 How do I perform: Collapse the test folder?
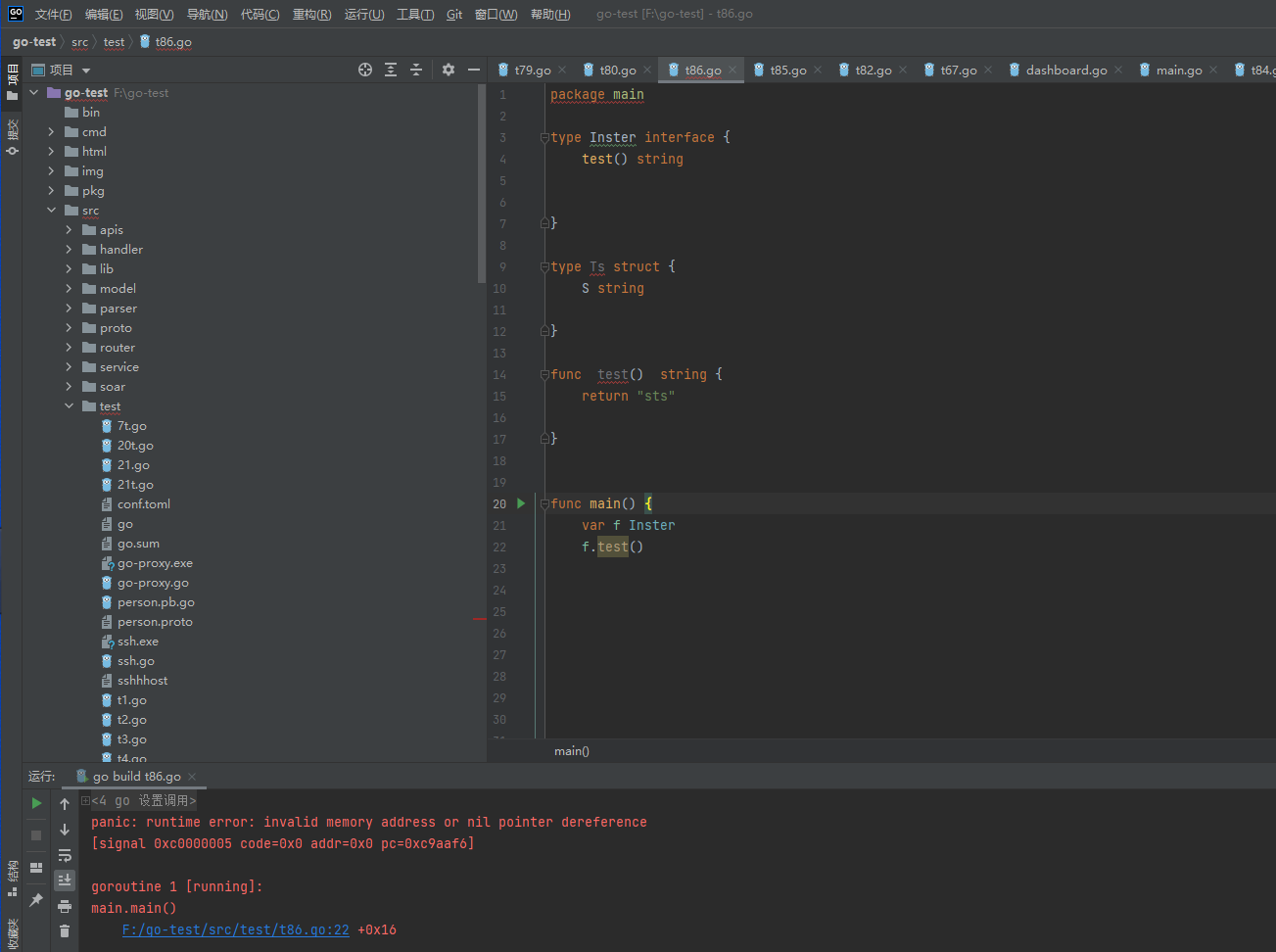69,406
